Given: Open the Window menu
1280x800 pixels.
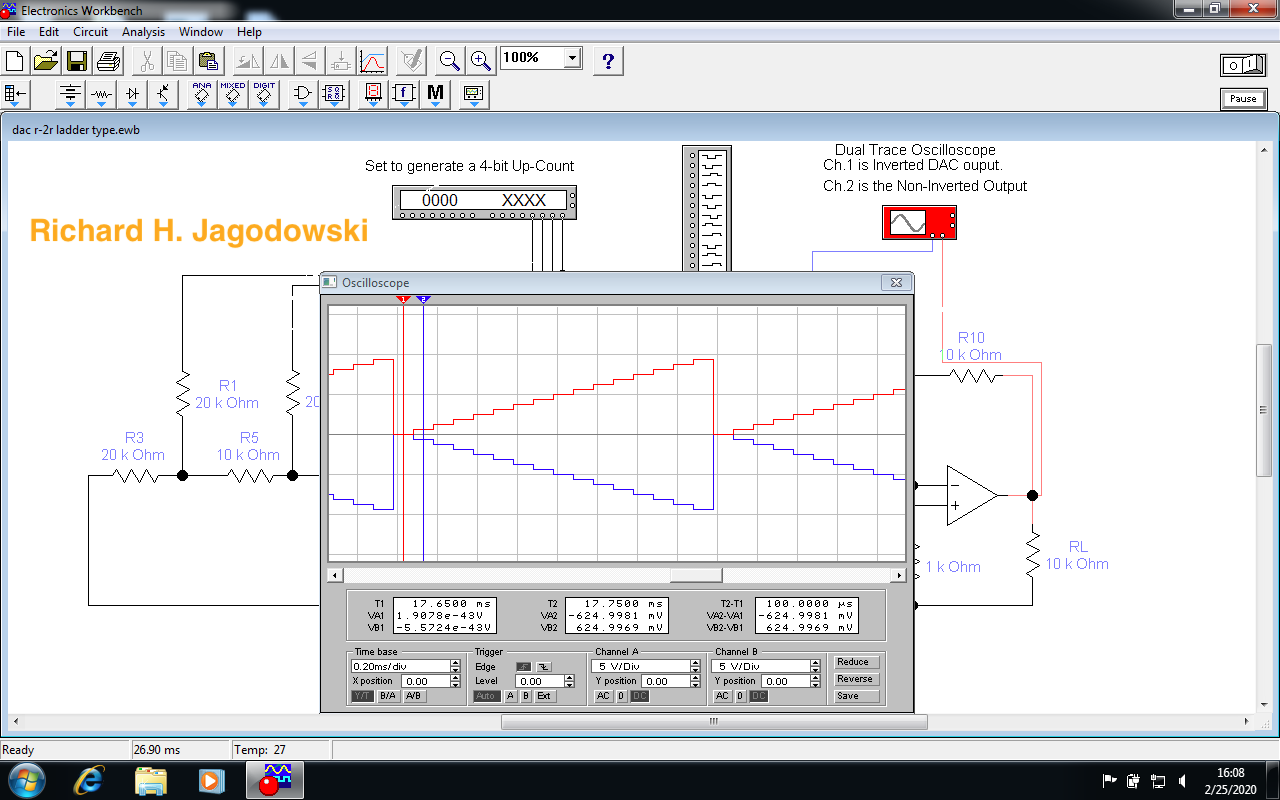Looking at the screenshot, I should 201,32.
